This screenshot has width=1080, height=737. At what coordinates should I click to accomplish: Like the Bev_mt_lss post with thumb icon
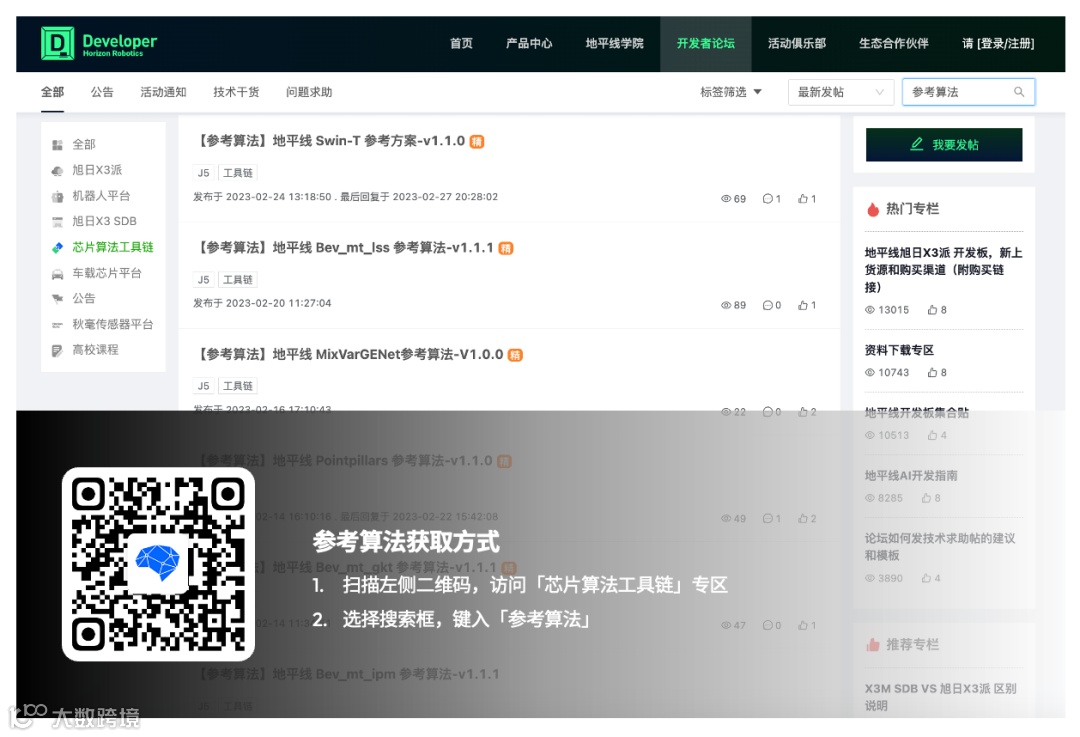point(802,305)
